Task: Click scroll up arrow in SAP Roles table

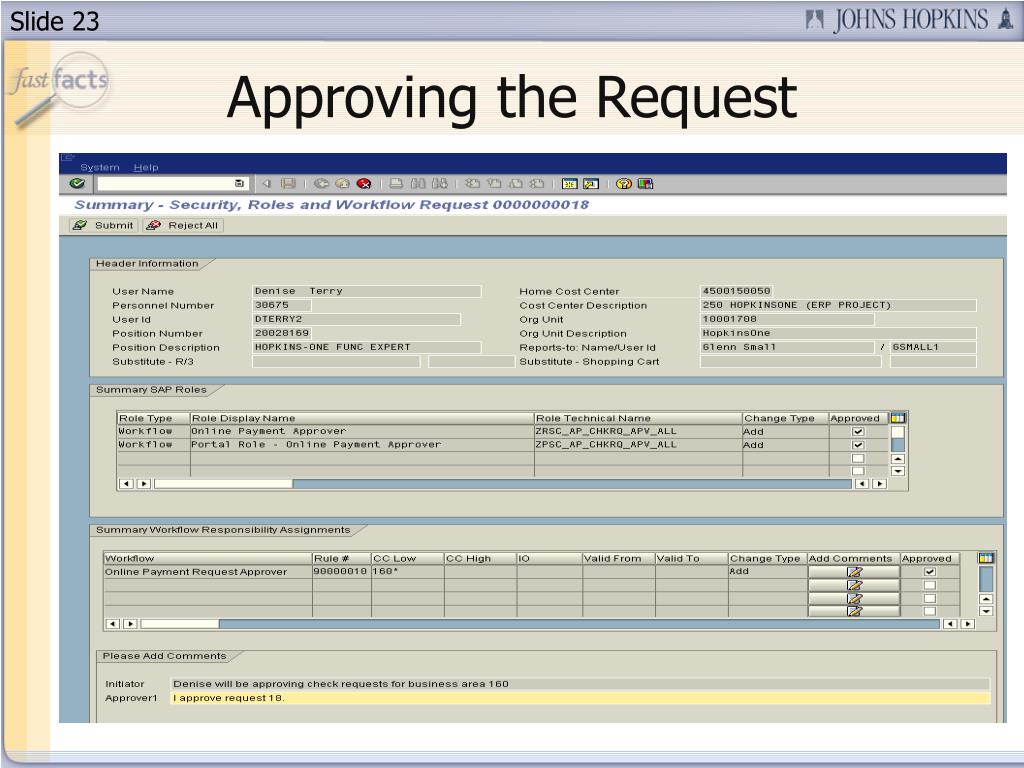Action: point(898,458)
